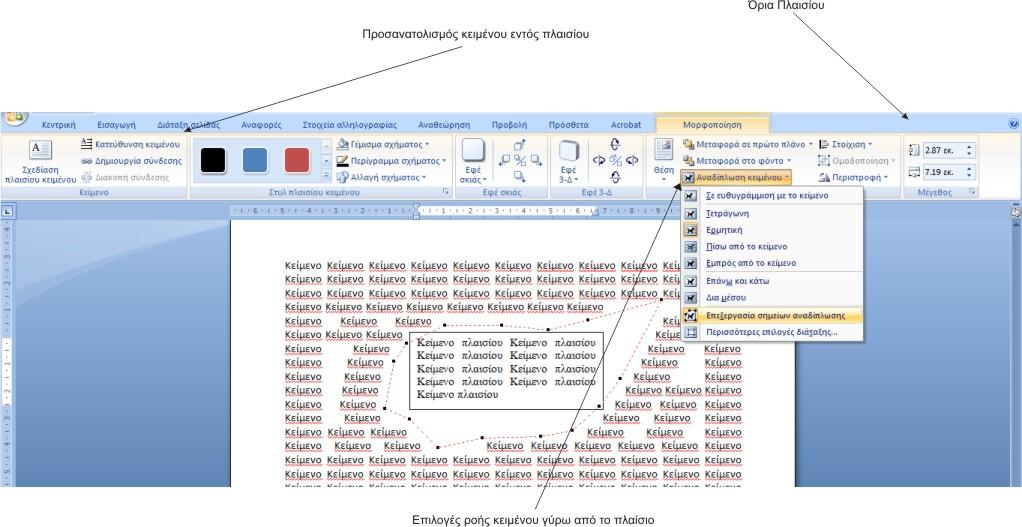Image resolution: width=1022 pixels, height=527 pixels.
Task: Open the Διάταξη σελίδας tab
Action: pos(188,124)
